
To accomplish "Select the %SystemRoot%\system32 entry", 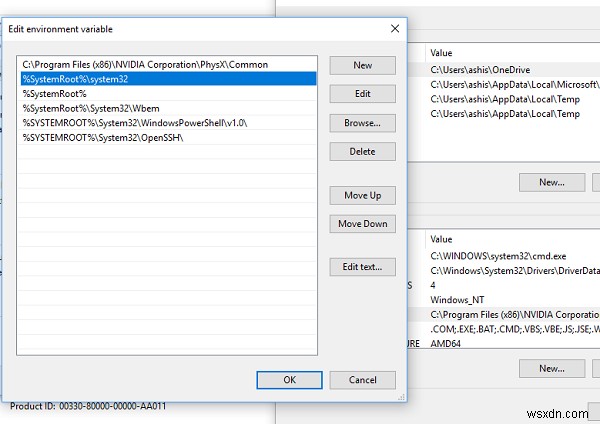I will [167, 79].
